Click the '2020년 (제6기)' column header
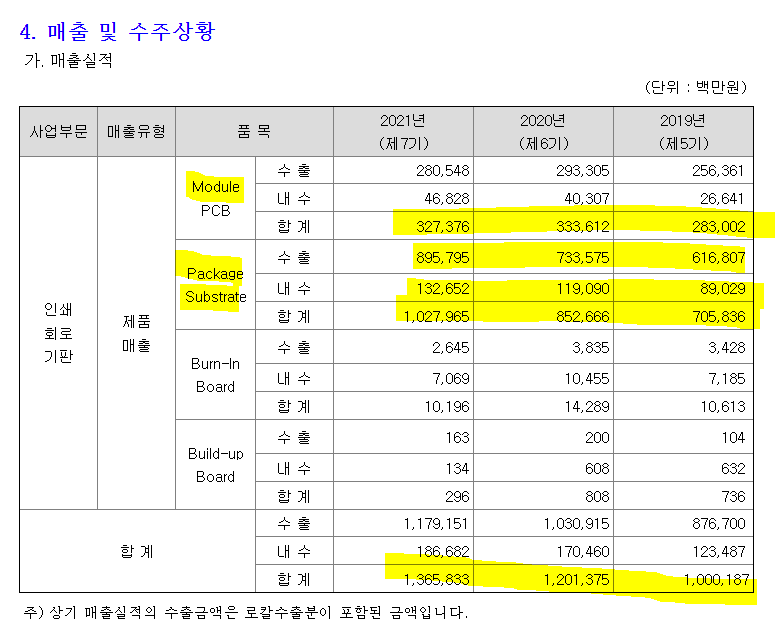The height and width of the screenshot is (639, 783). 543,132
